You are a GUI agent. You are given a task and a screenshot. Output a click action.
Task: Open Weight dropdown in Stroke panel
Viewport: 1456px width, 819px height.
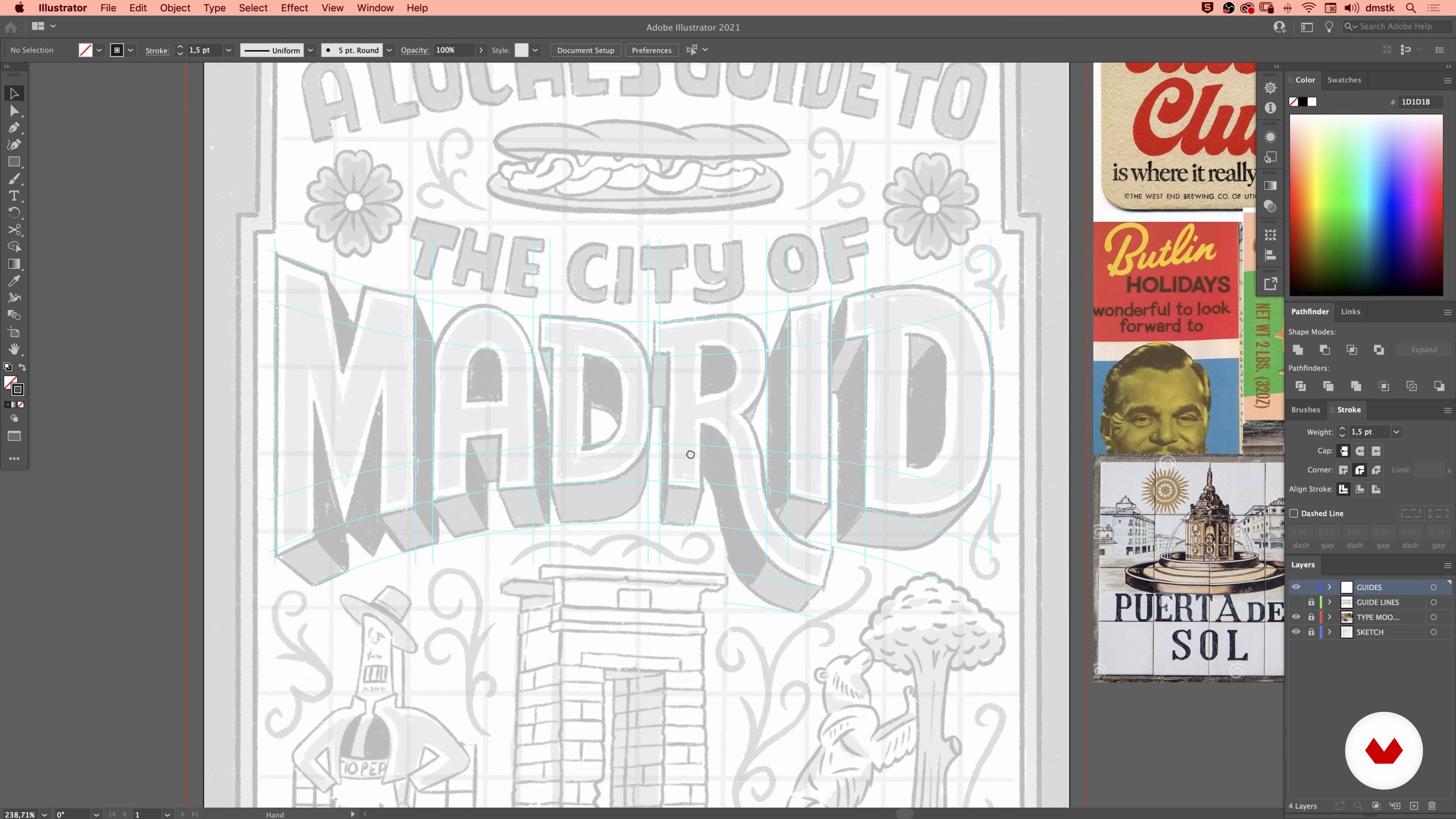tap(1396, 432)
